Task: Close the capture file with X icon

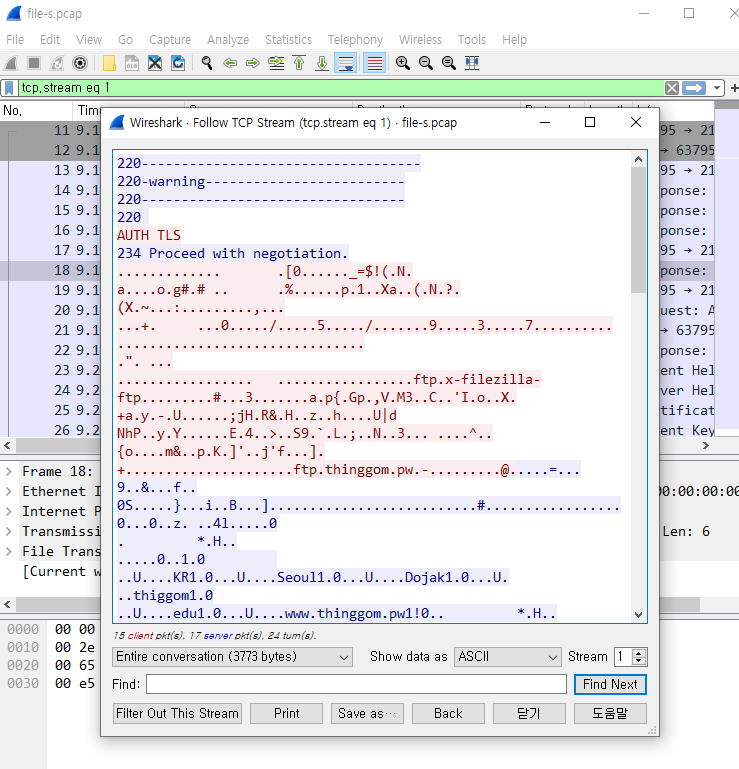Action: pyautogui.click(x=155, y=63)
